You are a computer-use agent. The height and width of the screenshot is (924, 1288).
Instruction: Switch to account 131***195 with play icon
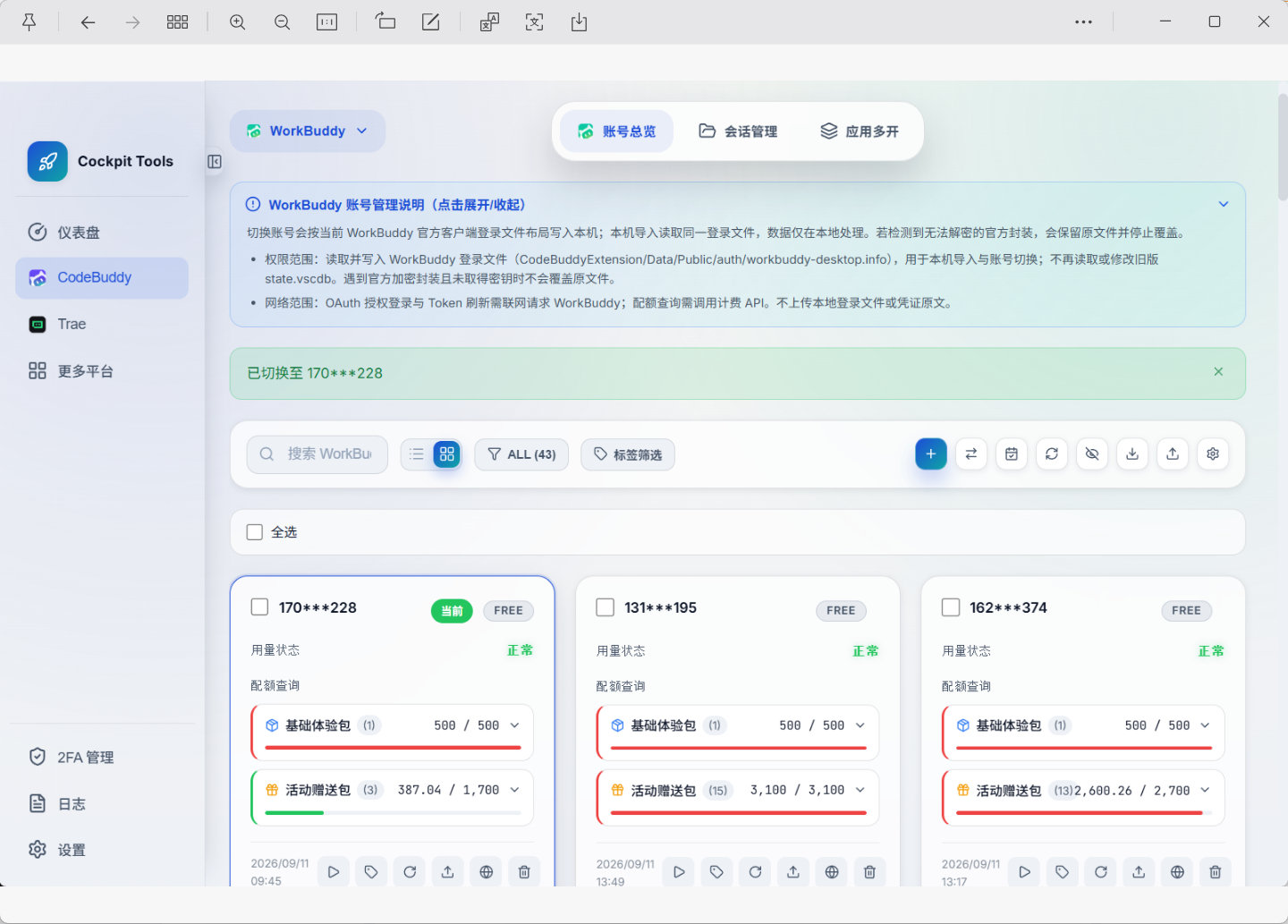pos(679,872)
